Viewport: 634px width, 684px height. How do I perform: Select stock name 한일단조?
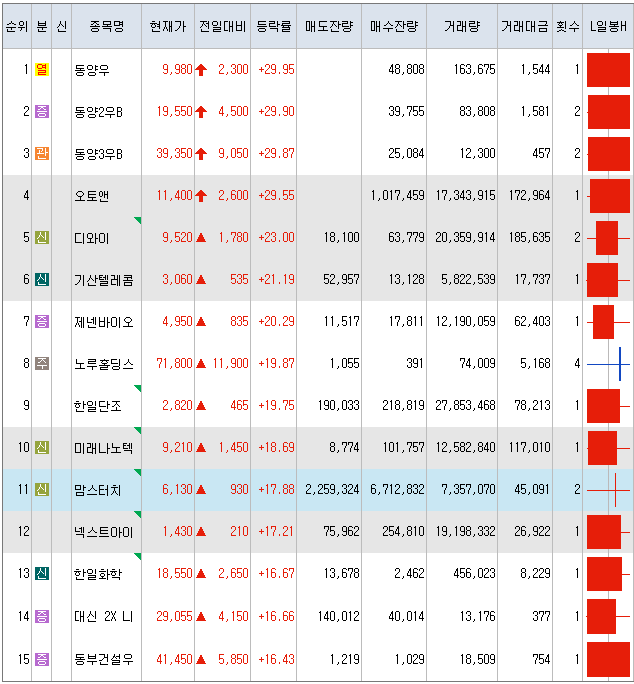tap(98, 406)
